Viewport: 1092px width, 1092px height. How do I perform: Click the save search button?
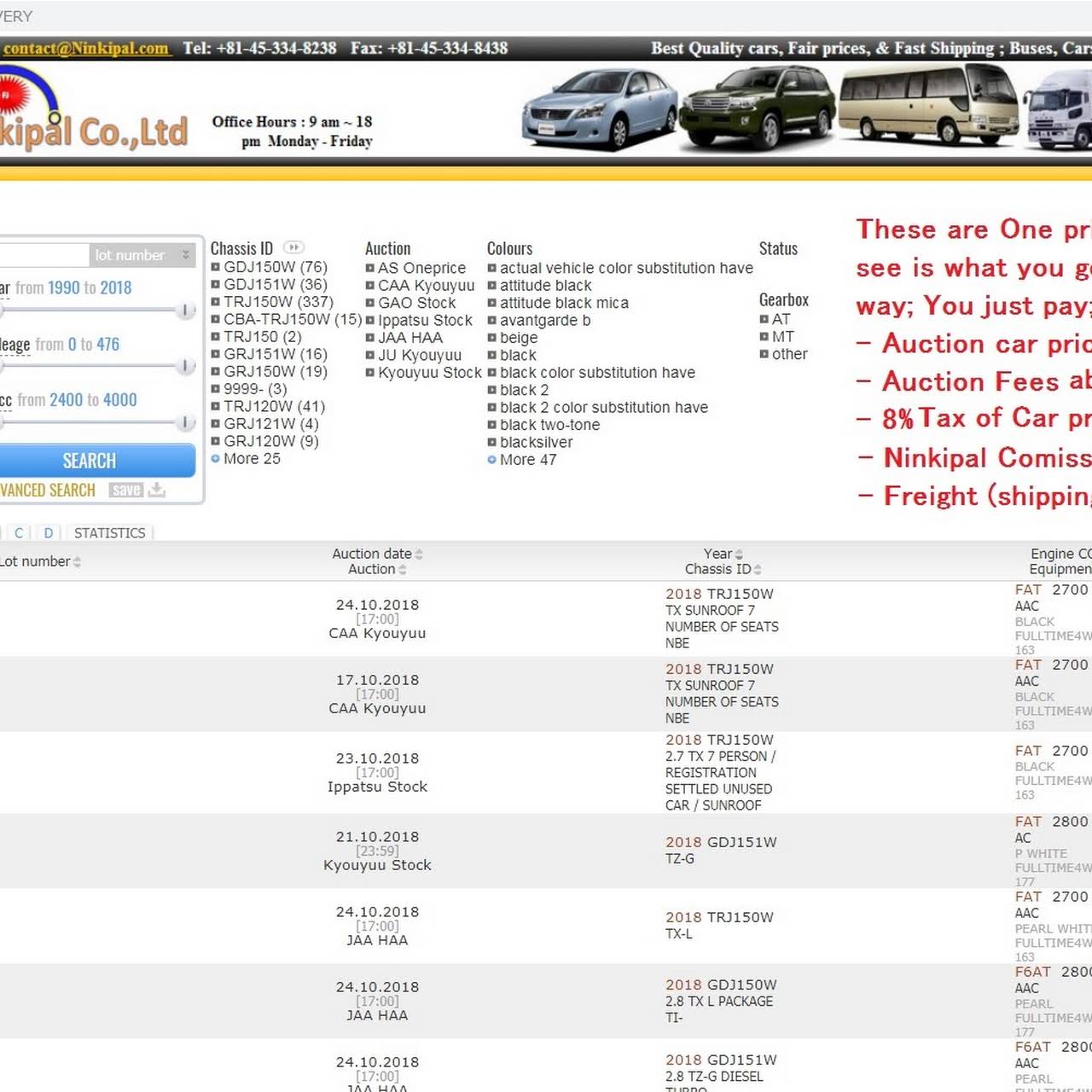click(x=126, y=490)
